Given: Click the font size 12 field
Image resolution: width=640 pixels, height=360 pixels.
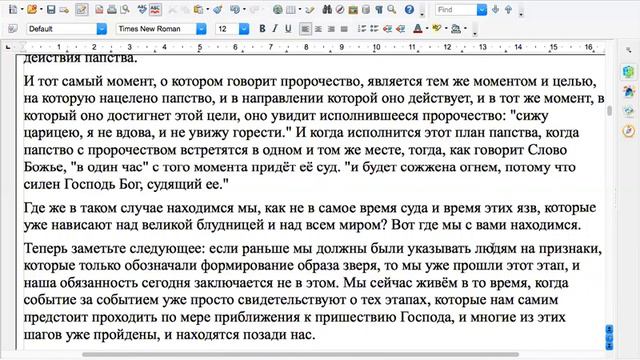Looking at the screenshot, I should (x=227, y=29).
